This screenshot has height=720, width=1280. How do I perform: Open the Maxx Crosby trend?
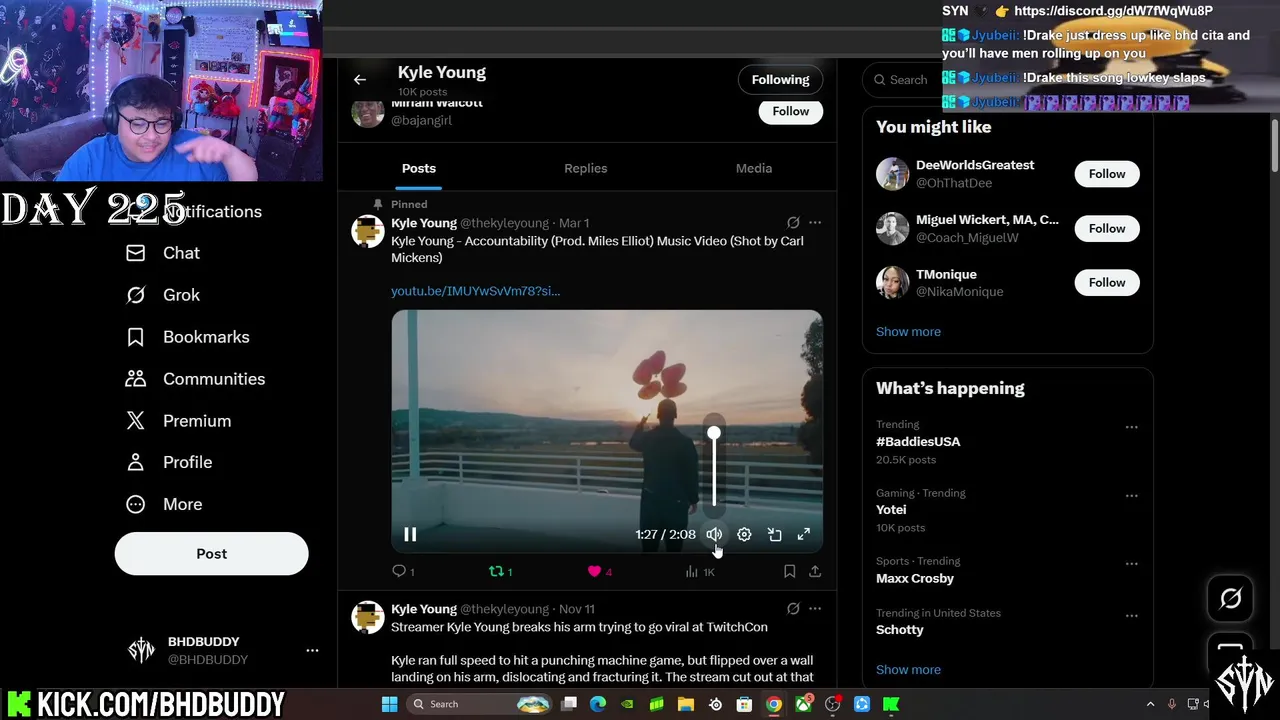pyautogui.click(x=915, y=578)
